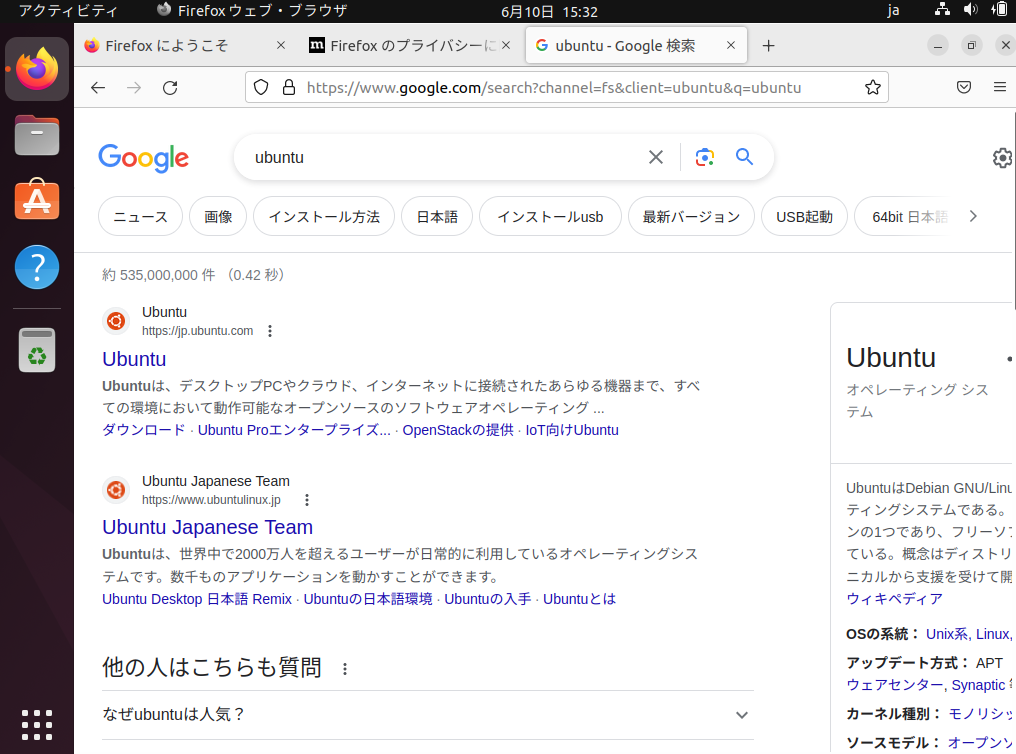1016x754 pixels.
Task: Open the Firefox ウェブ・ブラウザ app menu
Action: [x=252, y=10]
